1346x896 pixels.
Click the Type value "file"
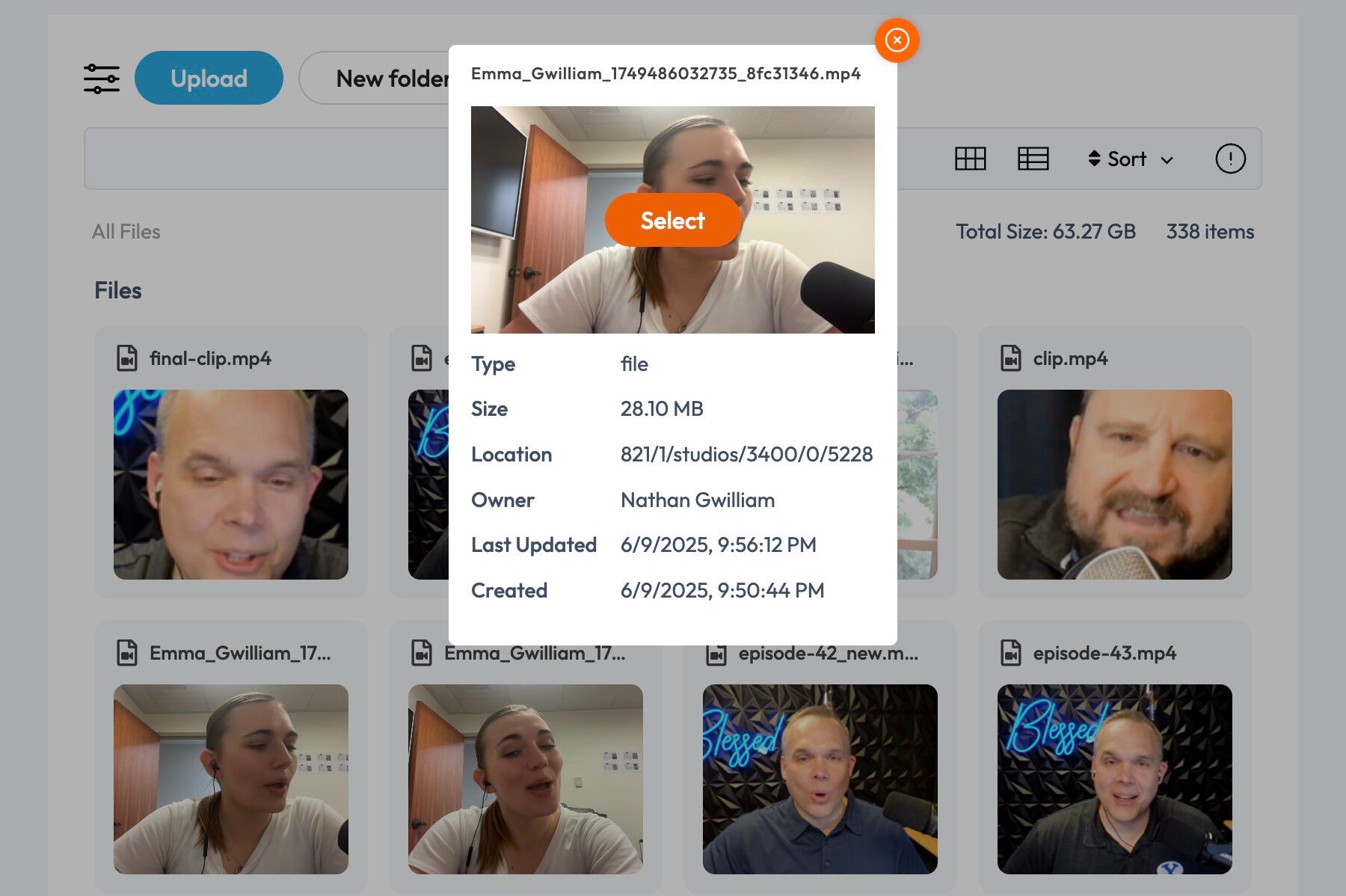pos(634,364)
